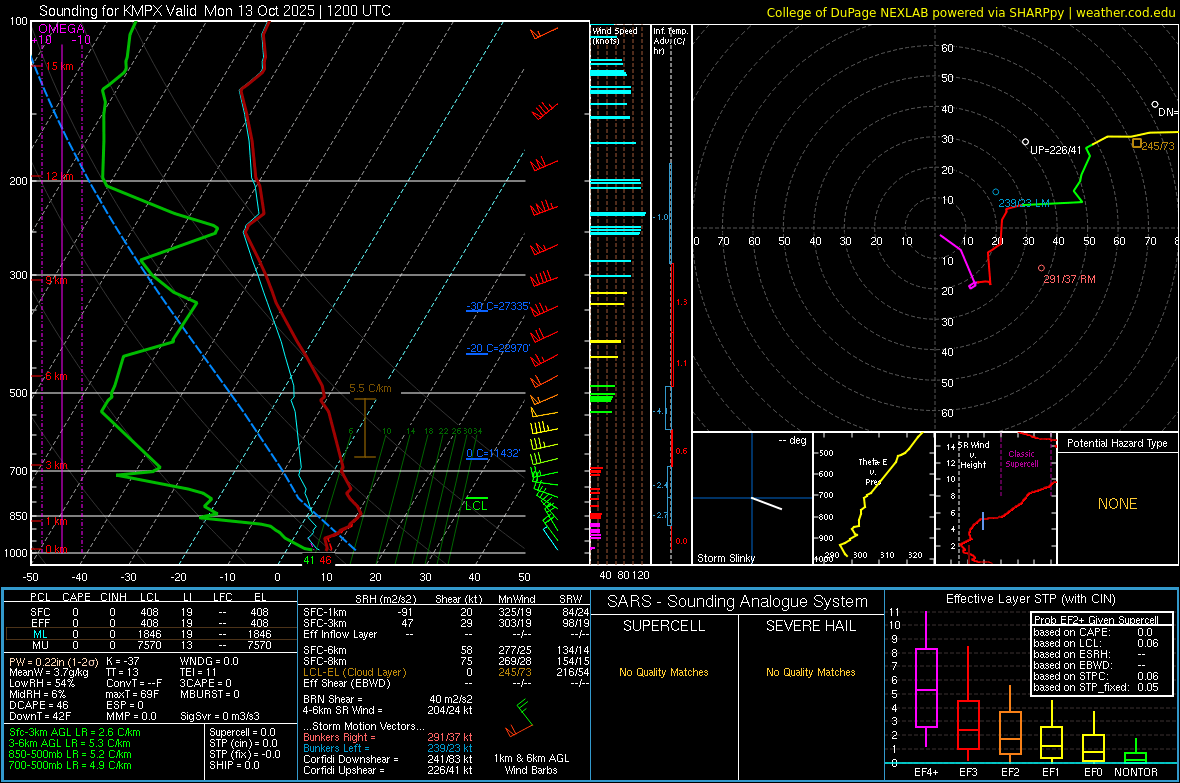Click the 'K = -37' index value
The image size is (1180, 783).
coord(123,661)
